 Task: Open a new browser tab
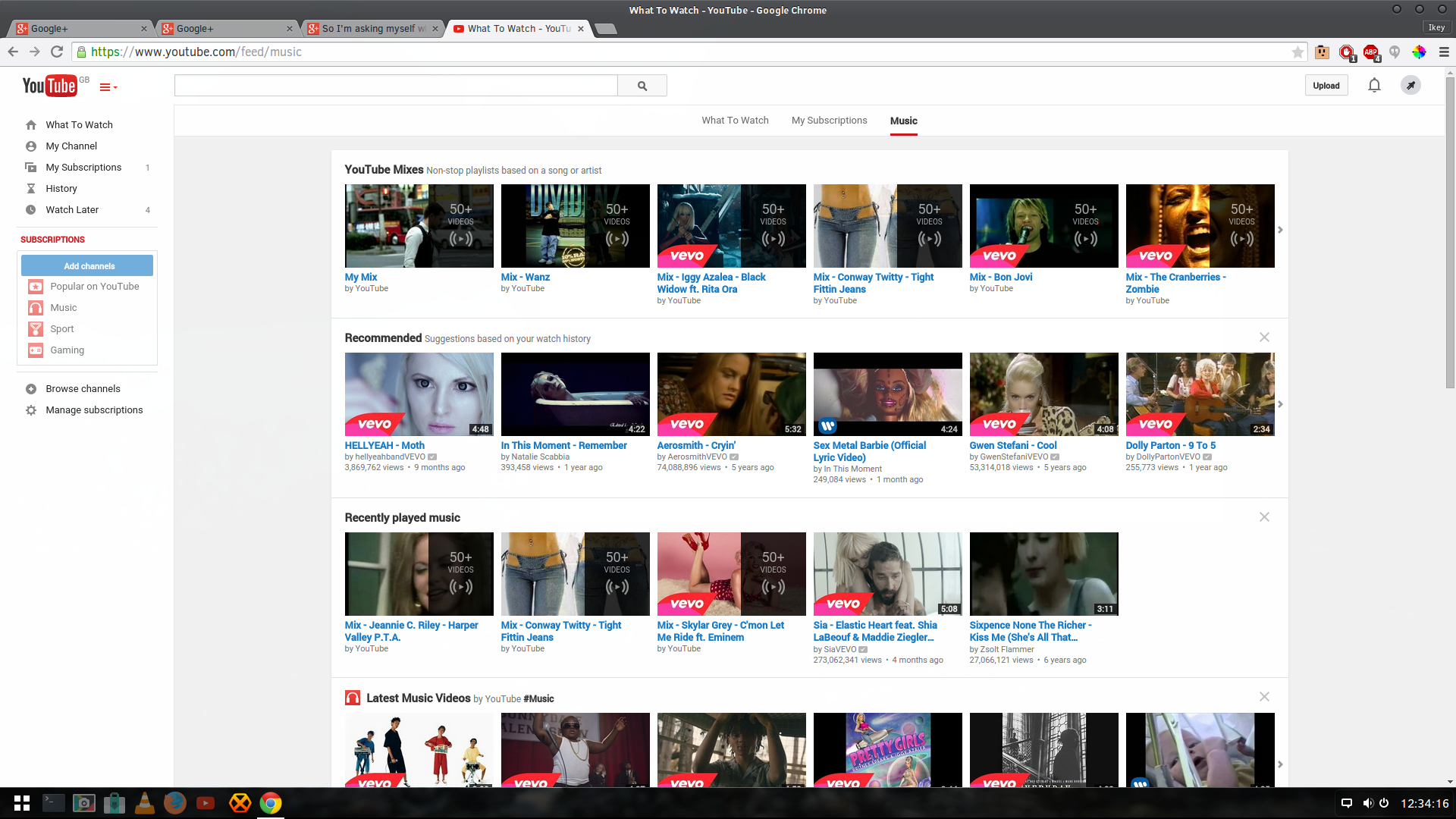click(605, 29)
